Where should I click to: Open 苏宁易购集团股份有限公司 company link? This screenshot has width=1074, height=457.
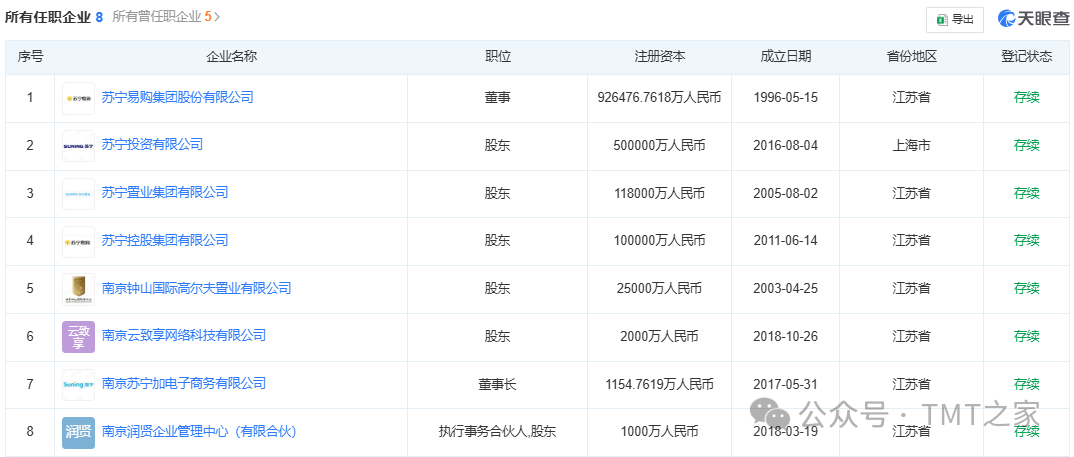(x=177, y=97)
